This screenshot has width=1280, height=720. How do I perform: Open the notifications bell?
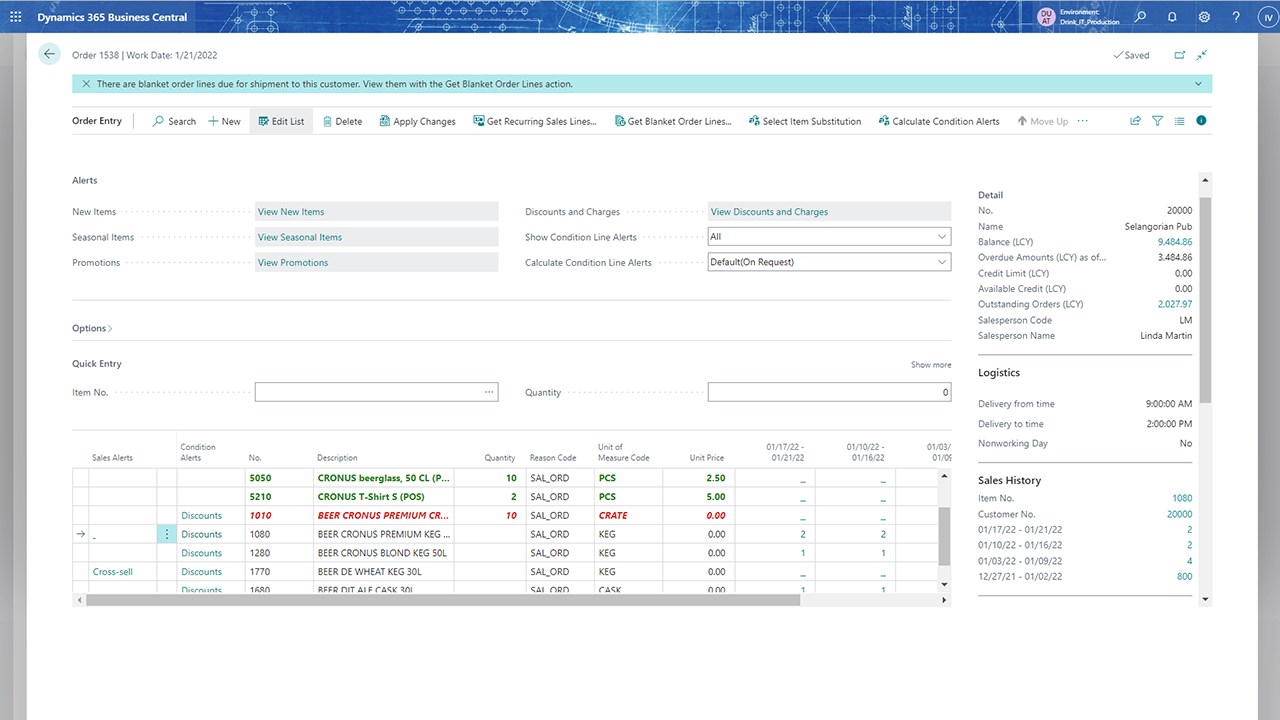(1172, 17)
